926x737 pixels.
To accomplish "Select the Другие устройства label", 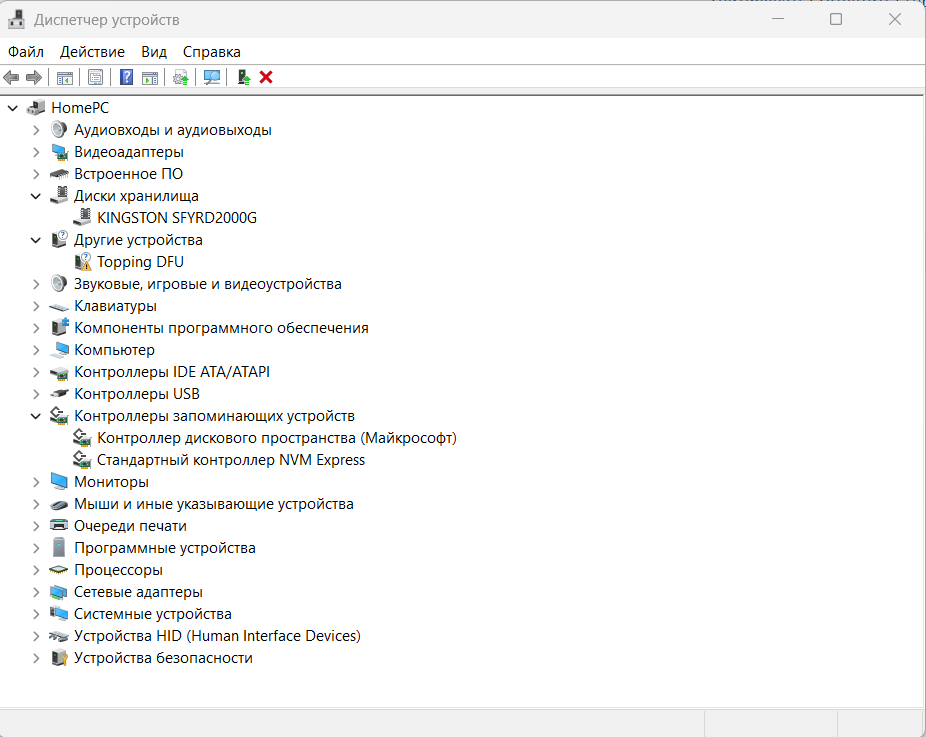I will (138, 240).
